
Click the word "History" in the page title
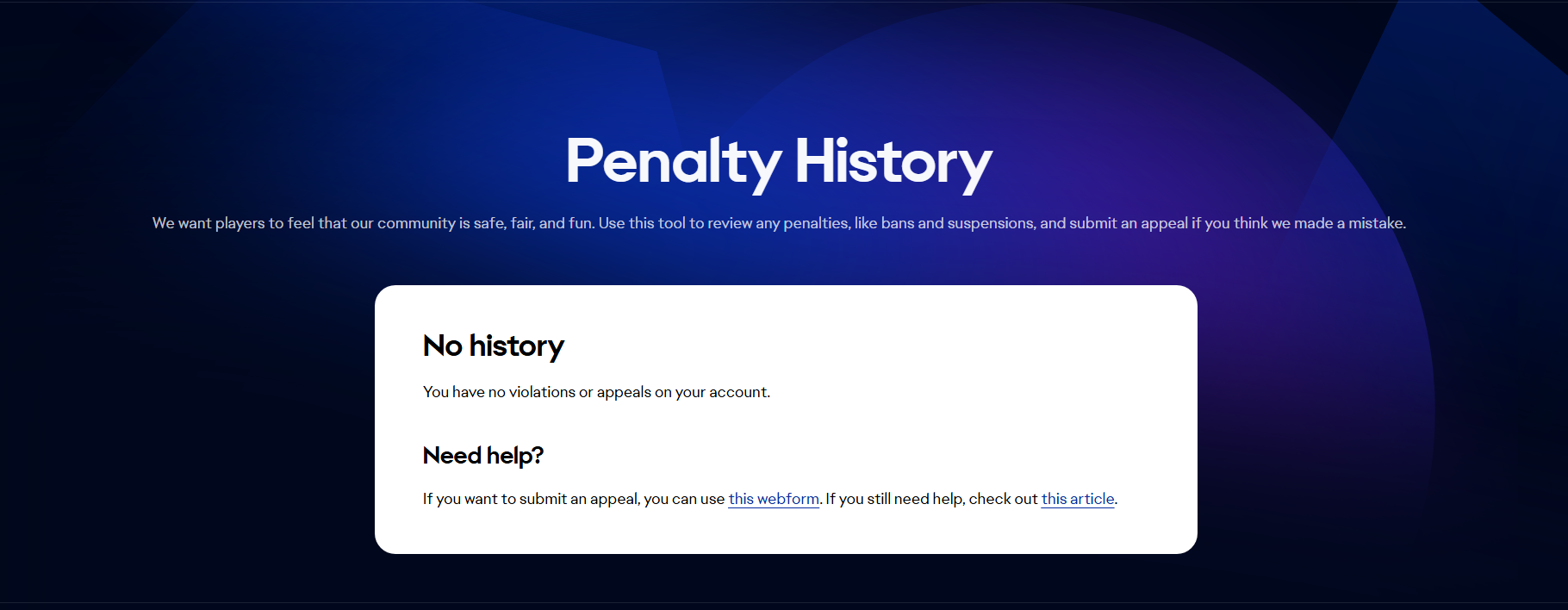[x=893, y=162]
